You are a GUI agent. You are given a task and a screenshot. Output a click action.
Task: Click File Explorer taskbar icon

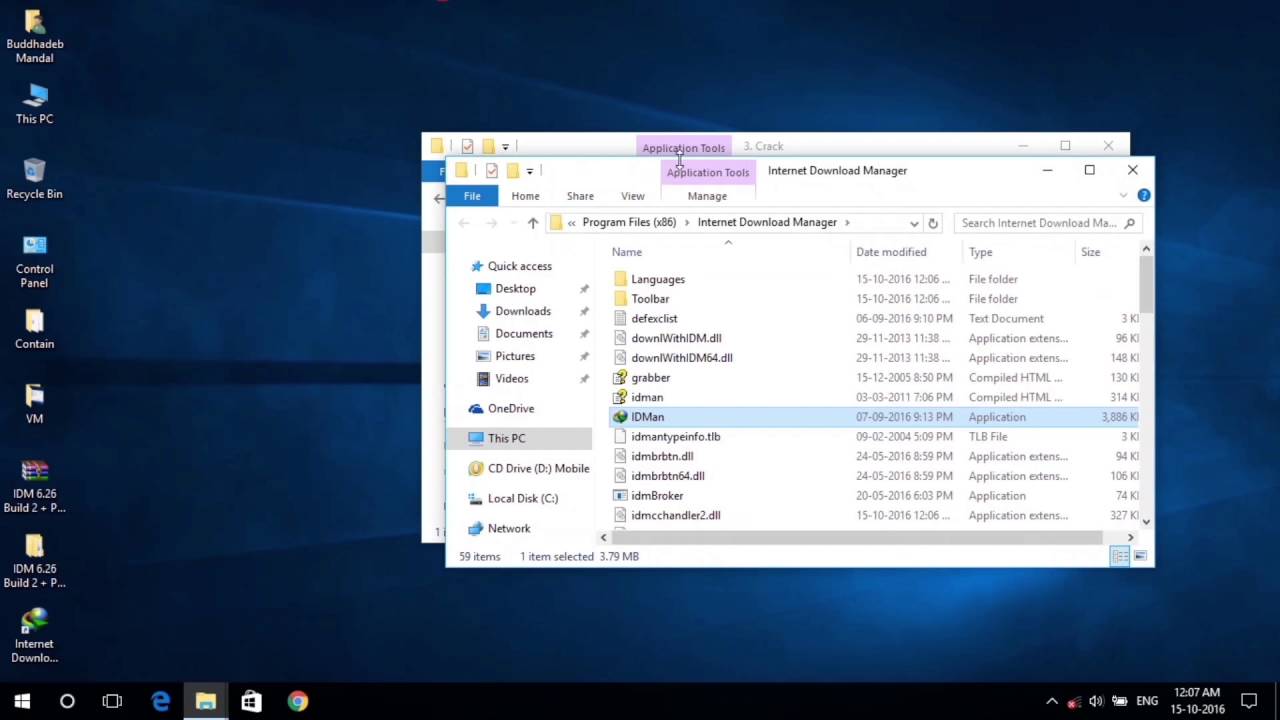coord(205,701)
